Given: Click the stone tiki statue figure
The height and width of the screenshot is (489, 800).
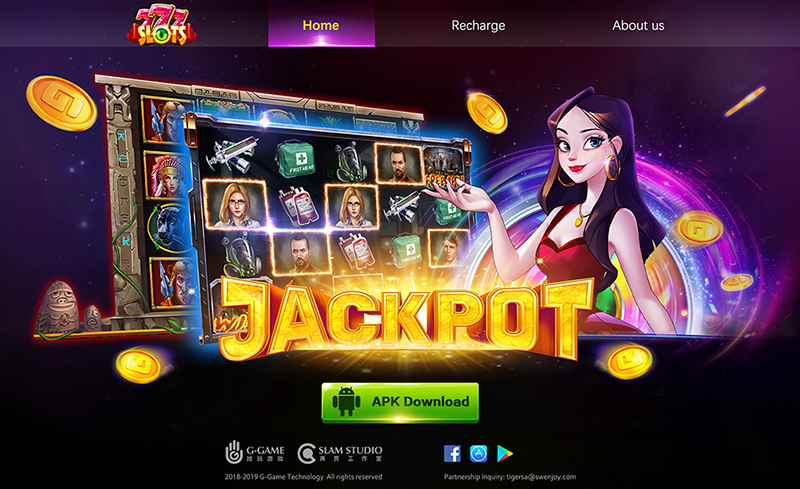Looking at the screenshot, I should pos(59,307).
